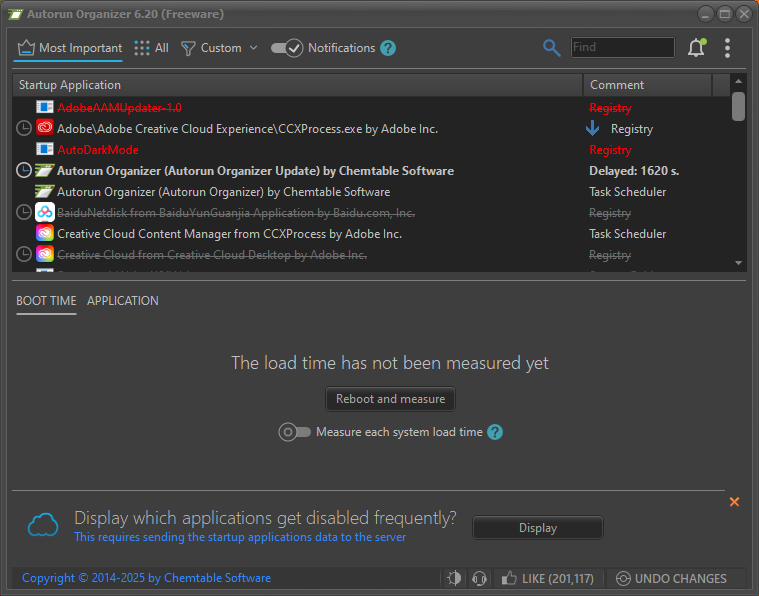The width and height of the screenshot is (759, 596).
Task: Dismiss the banner with the orange X
Action: click(x=734, y=502)
